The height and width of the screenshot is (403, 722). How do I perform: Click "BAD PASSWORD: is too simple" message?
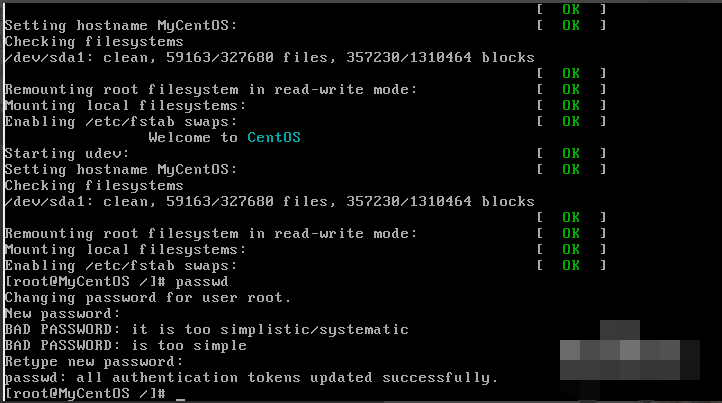coord(126,345)
